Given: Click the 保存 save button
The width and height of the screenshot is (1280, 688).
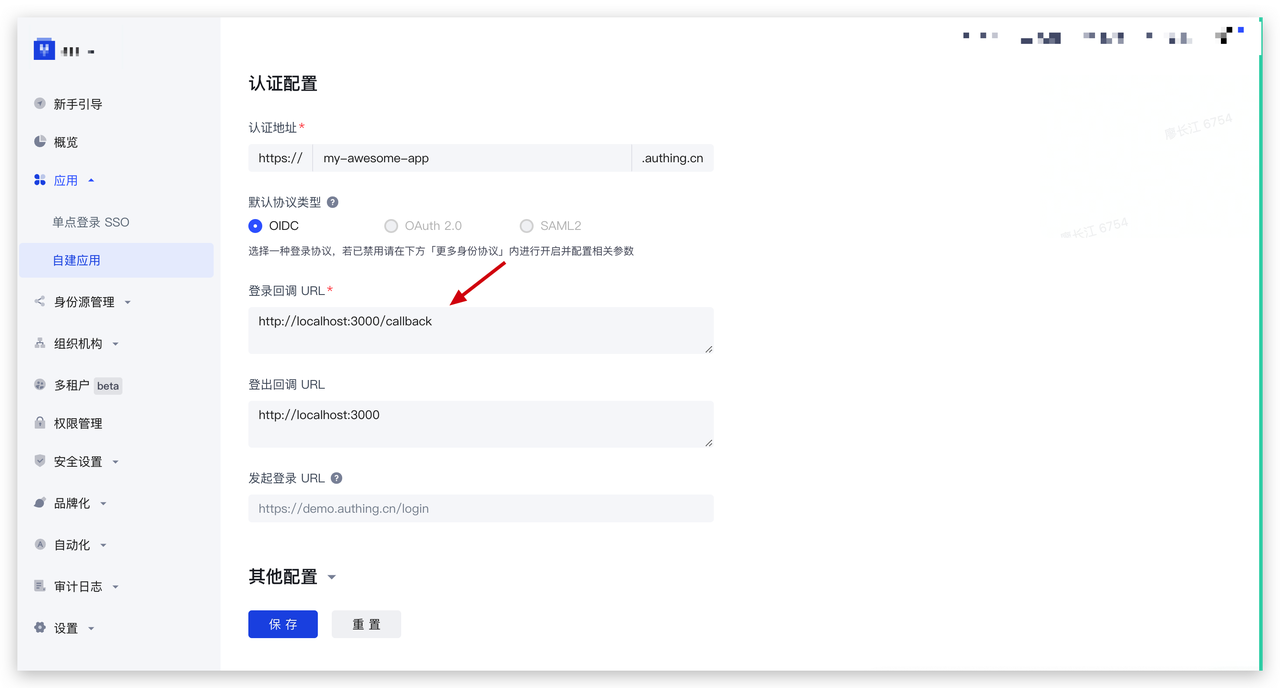Looking at the screenshot, I should [282, 623].
